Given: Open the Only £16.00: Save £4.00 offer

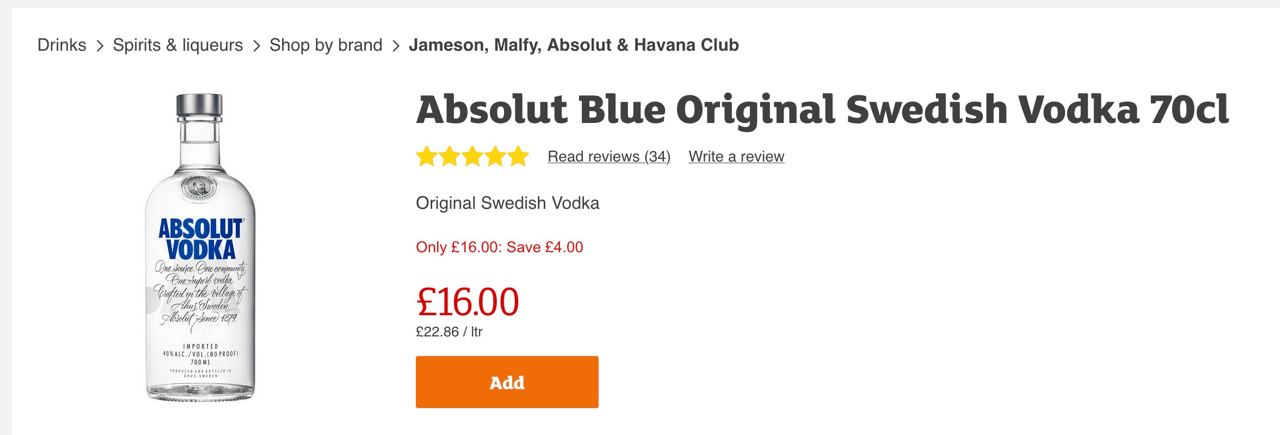Looking at the screenshot, I should coord(499,247).
